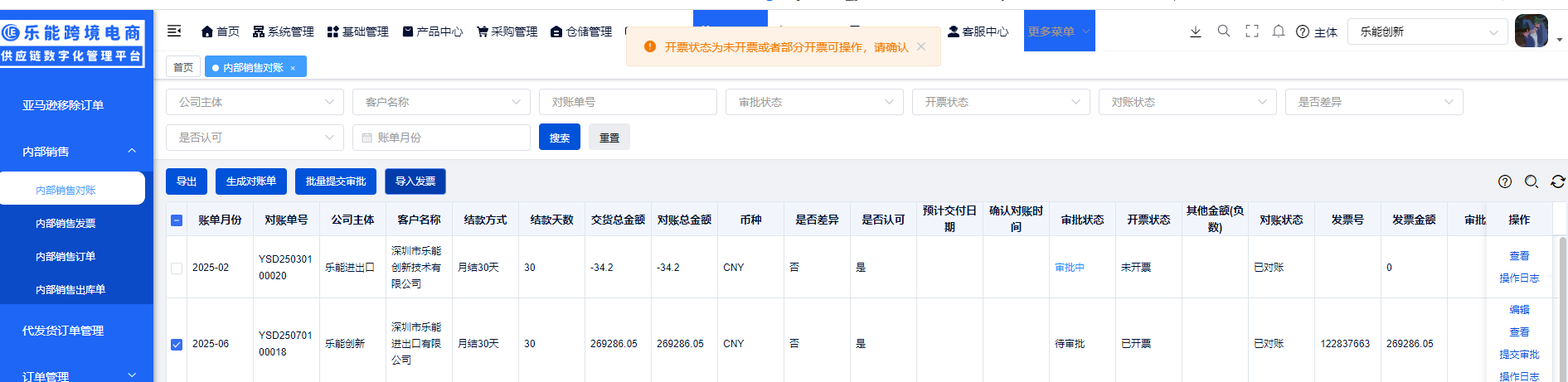The height and width of the screenshot is (382, 1568).
Task: Click the 重置 button
Action: pos(609,138)
